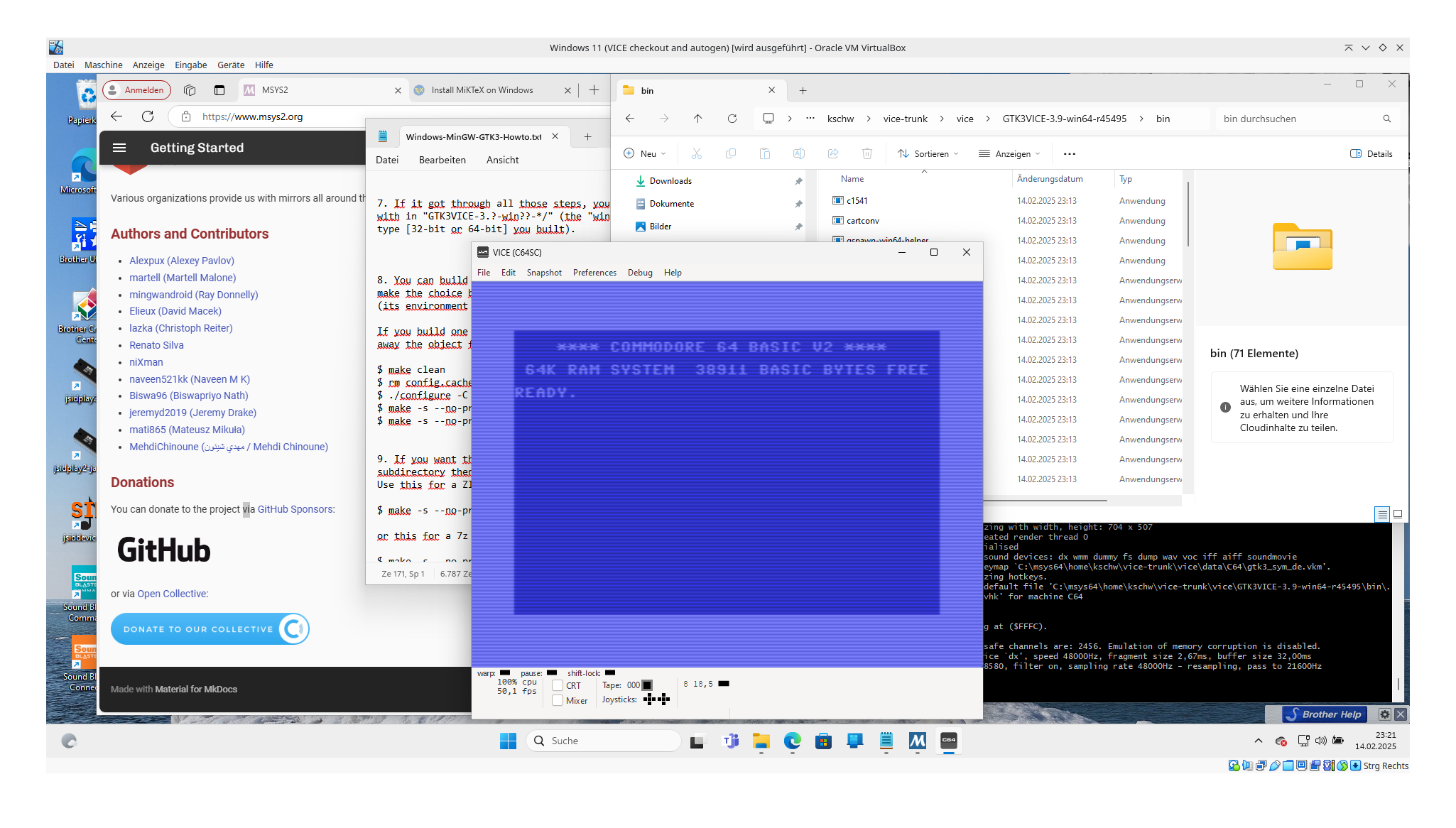Click the Anmelden button in browser
This screenshot has height=828, width=1456.
(x=137, y=90)
